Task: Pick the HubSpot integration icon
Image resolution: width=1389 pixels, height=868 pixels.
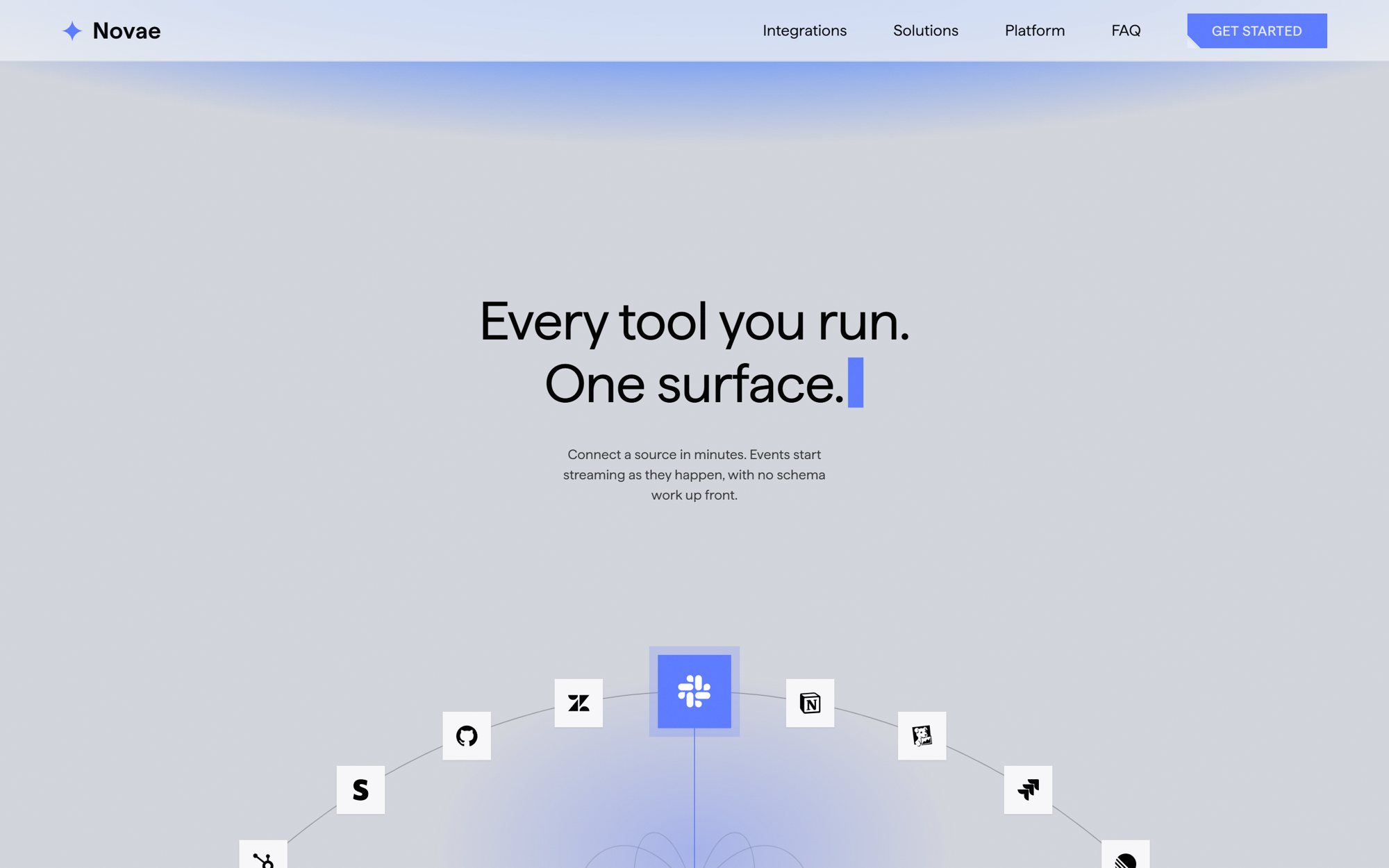Action: 263,855
